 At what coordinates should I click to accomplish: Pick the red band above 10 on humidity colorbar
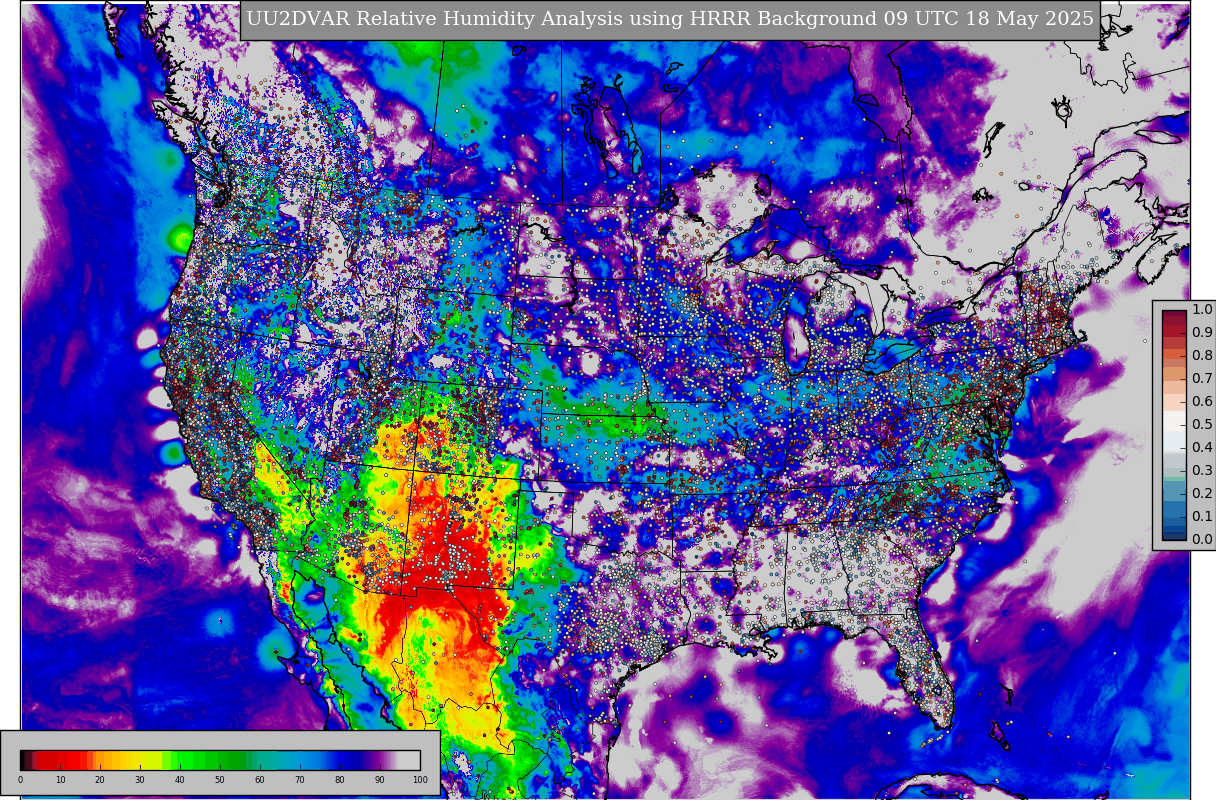tap(60, 760)
